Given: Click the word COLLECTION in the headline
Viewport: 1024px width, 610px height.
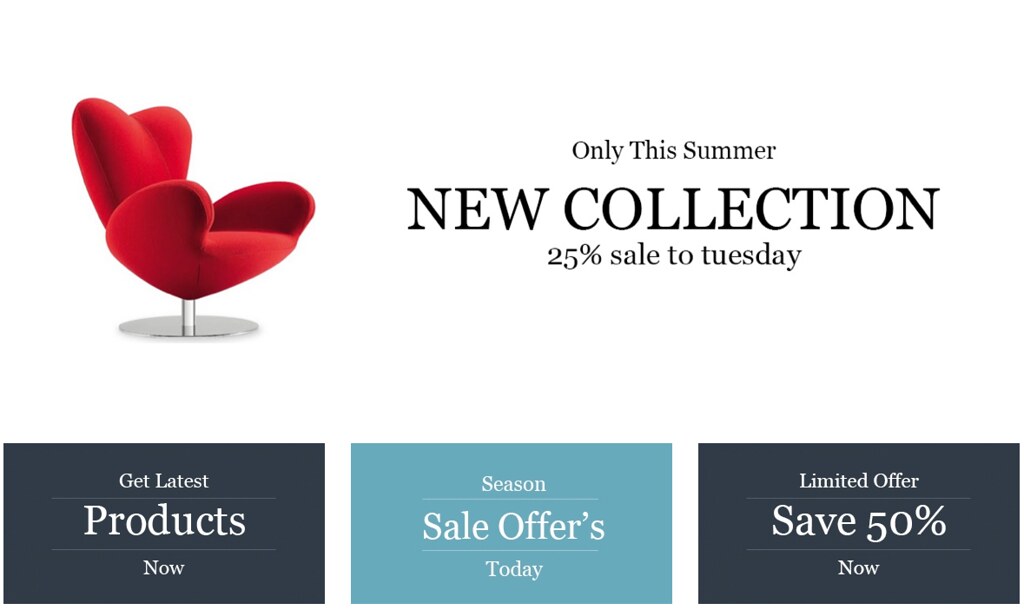Looking at the screenshot, I should [752, 208].
